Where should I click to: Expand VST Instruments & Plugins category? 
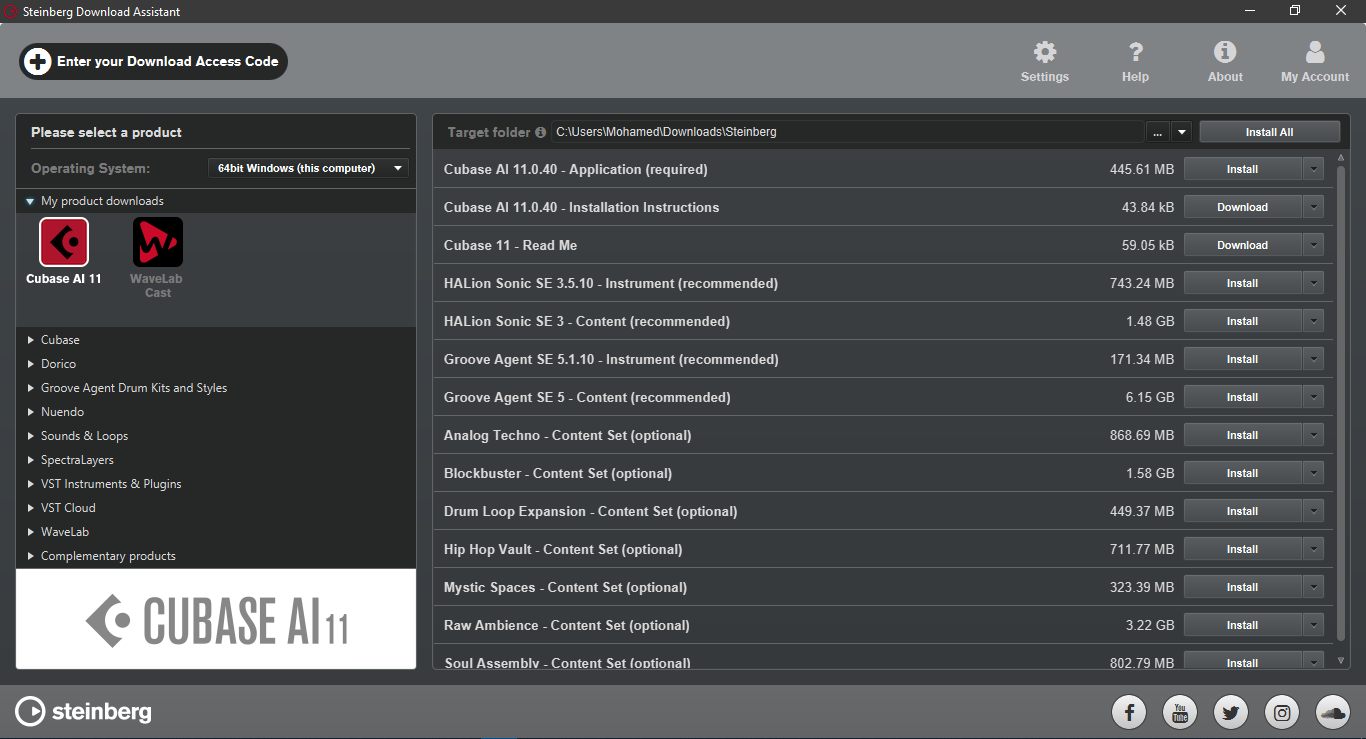[x=31, y=484]
